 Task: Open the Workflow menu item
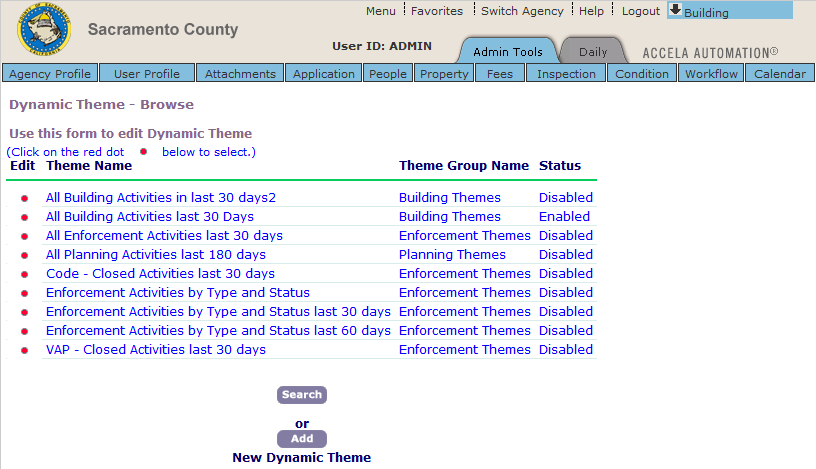[x=710, y=74]
